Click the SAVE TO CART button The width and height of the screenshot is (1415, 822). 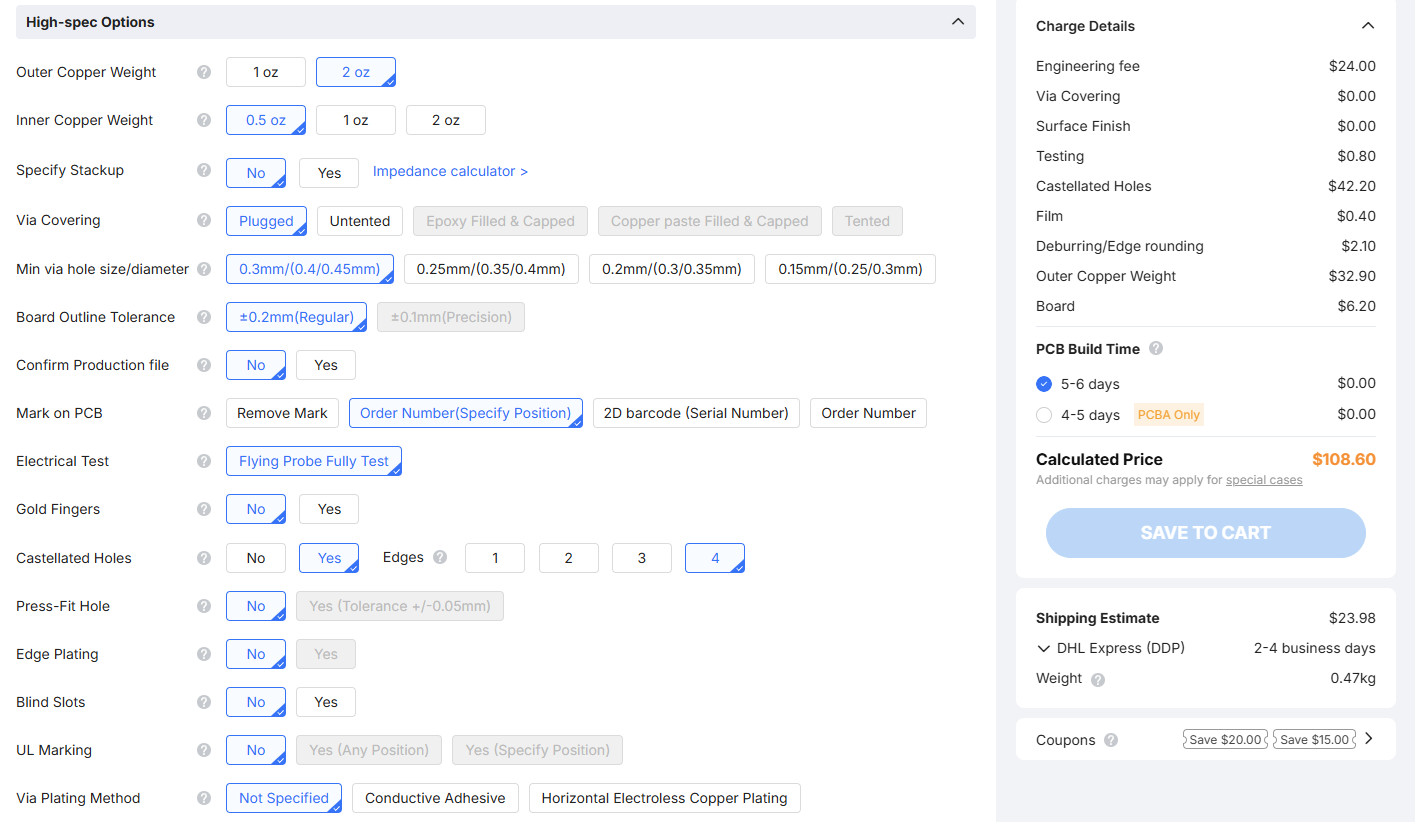point(1205,533)
